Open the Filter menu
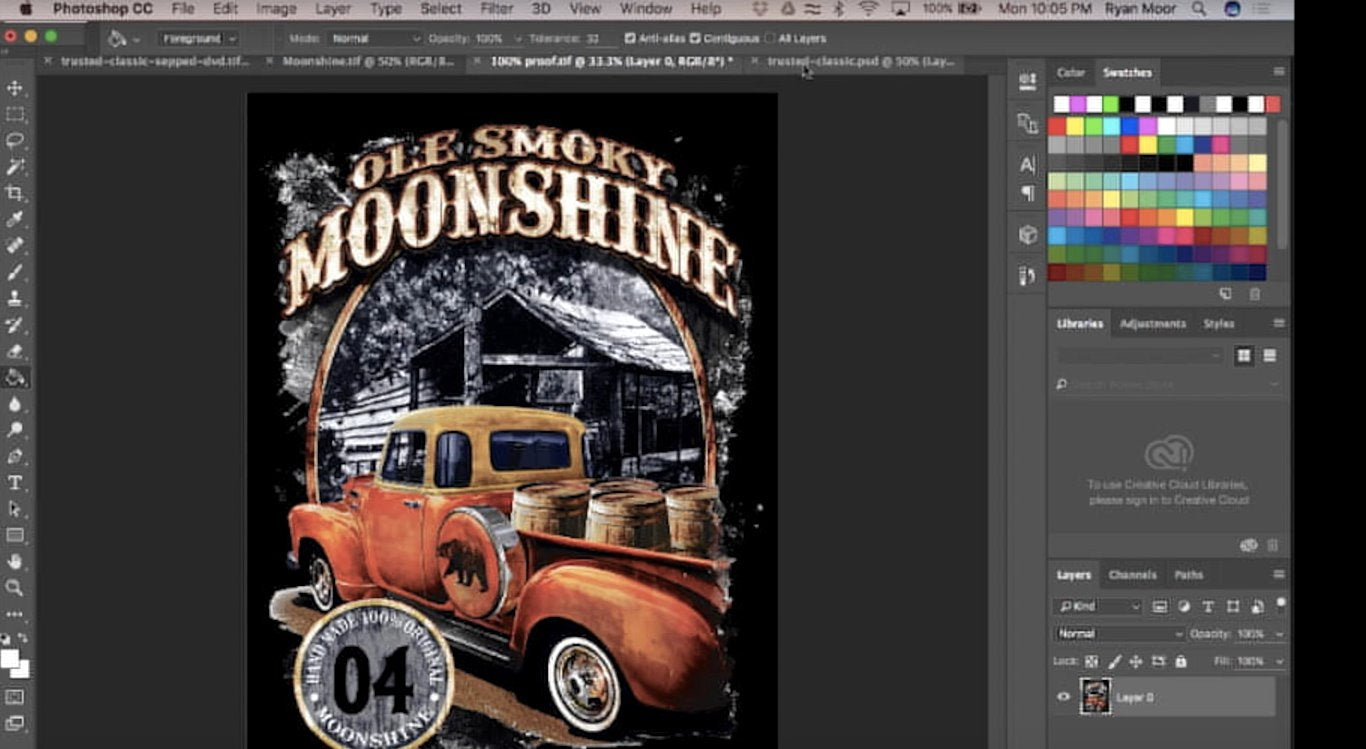 pyautogui.click(x=496, y=9)
